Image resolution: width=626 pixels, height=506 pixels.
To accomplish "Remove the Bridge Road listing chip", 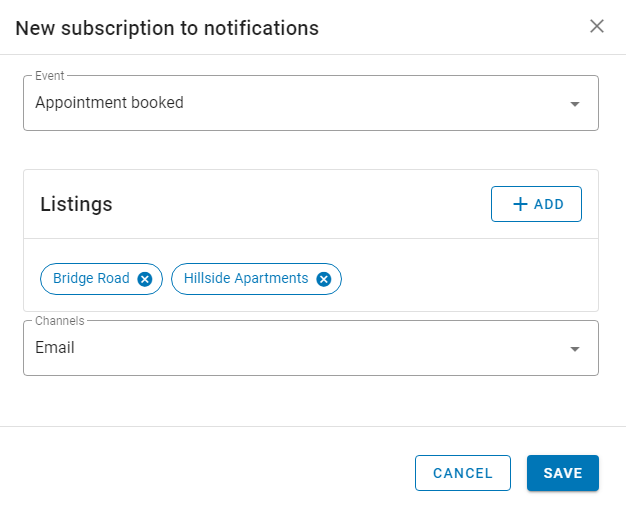I will (x=145, y=279).
